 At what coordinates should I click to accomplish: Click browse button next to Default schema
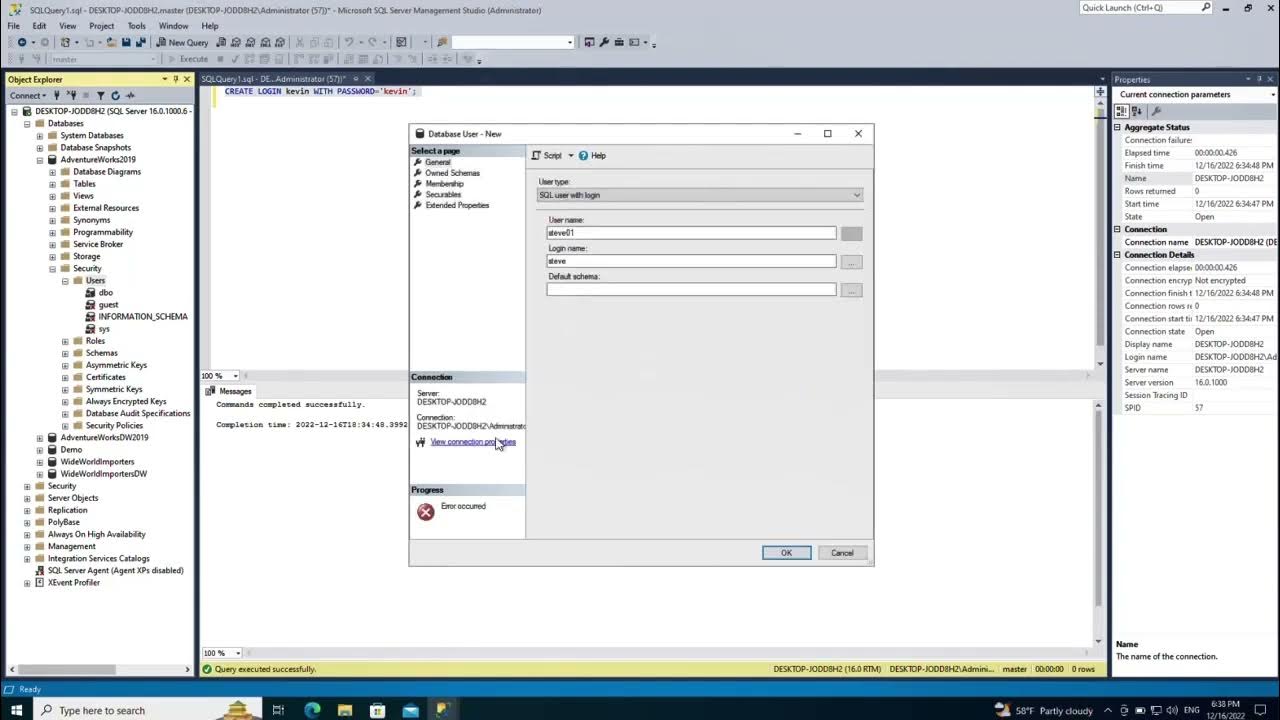tap(851, 290)
